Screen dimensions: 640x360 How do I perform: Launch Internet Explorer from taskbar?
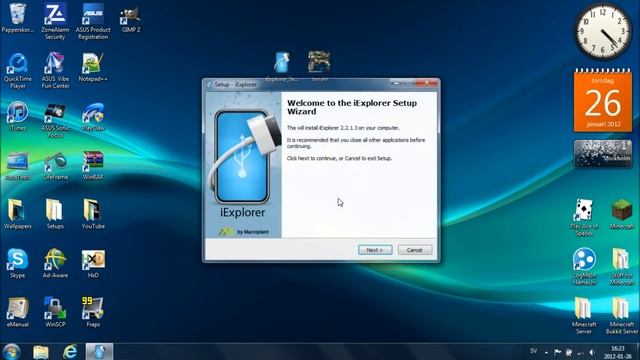[70, 351]
